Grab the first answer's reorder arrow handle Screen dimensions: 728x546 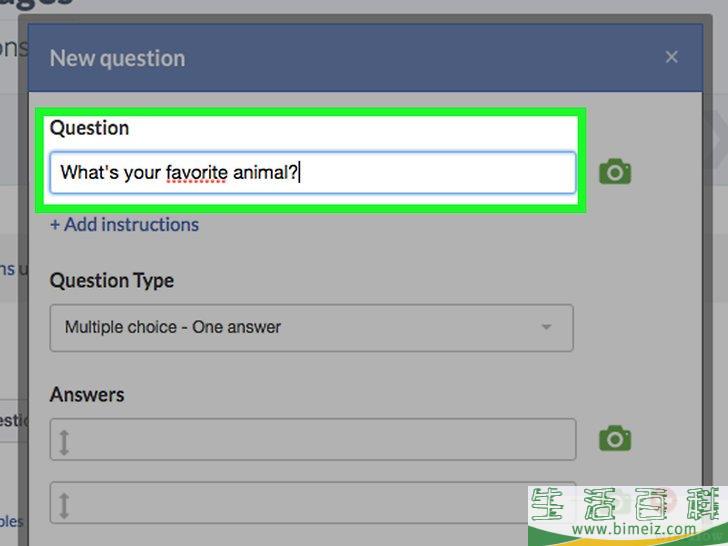pos(64,442)
